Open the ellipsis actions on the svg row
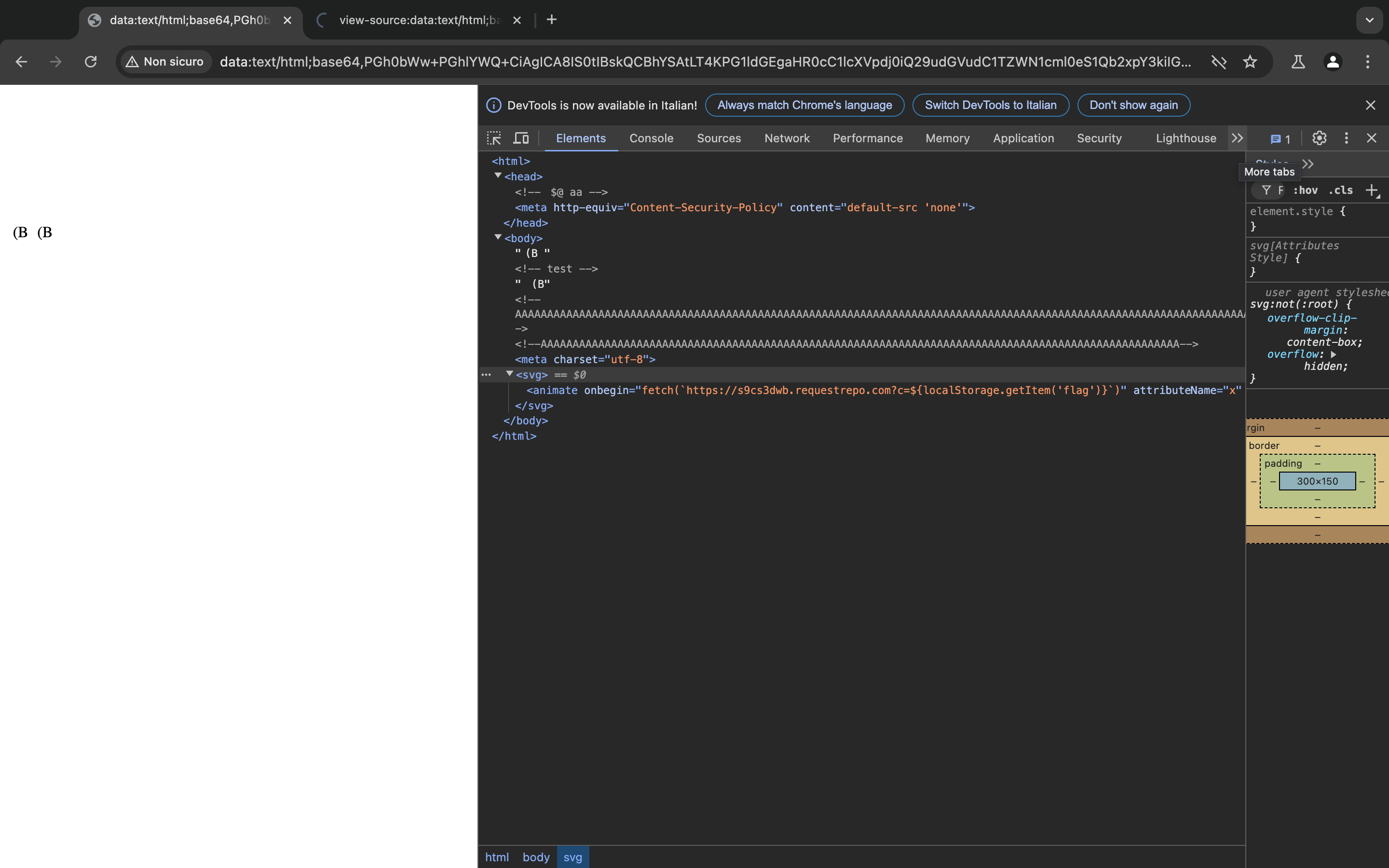This screenshot has width=1389, height=868. (486, 375)
